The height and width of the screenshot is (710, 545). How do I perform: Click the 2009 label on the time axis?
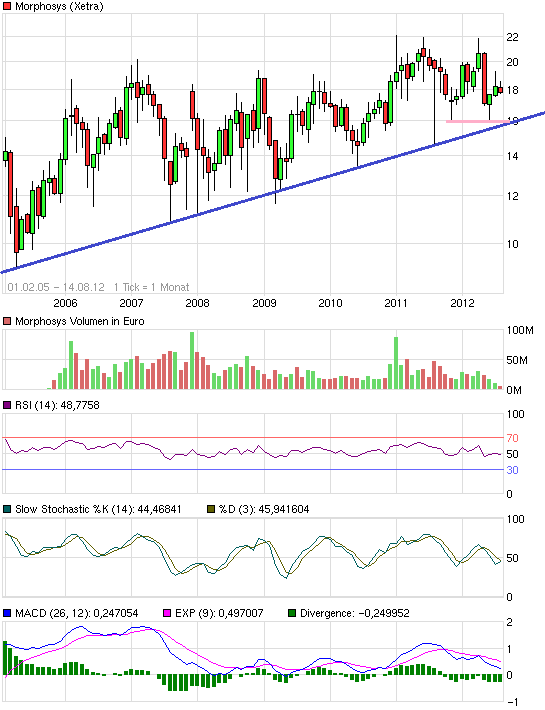coord(264,303)
